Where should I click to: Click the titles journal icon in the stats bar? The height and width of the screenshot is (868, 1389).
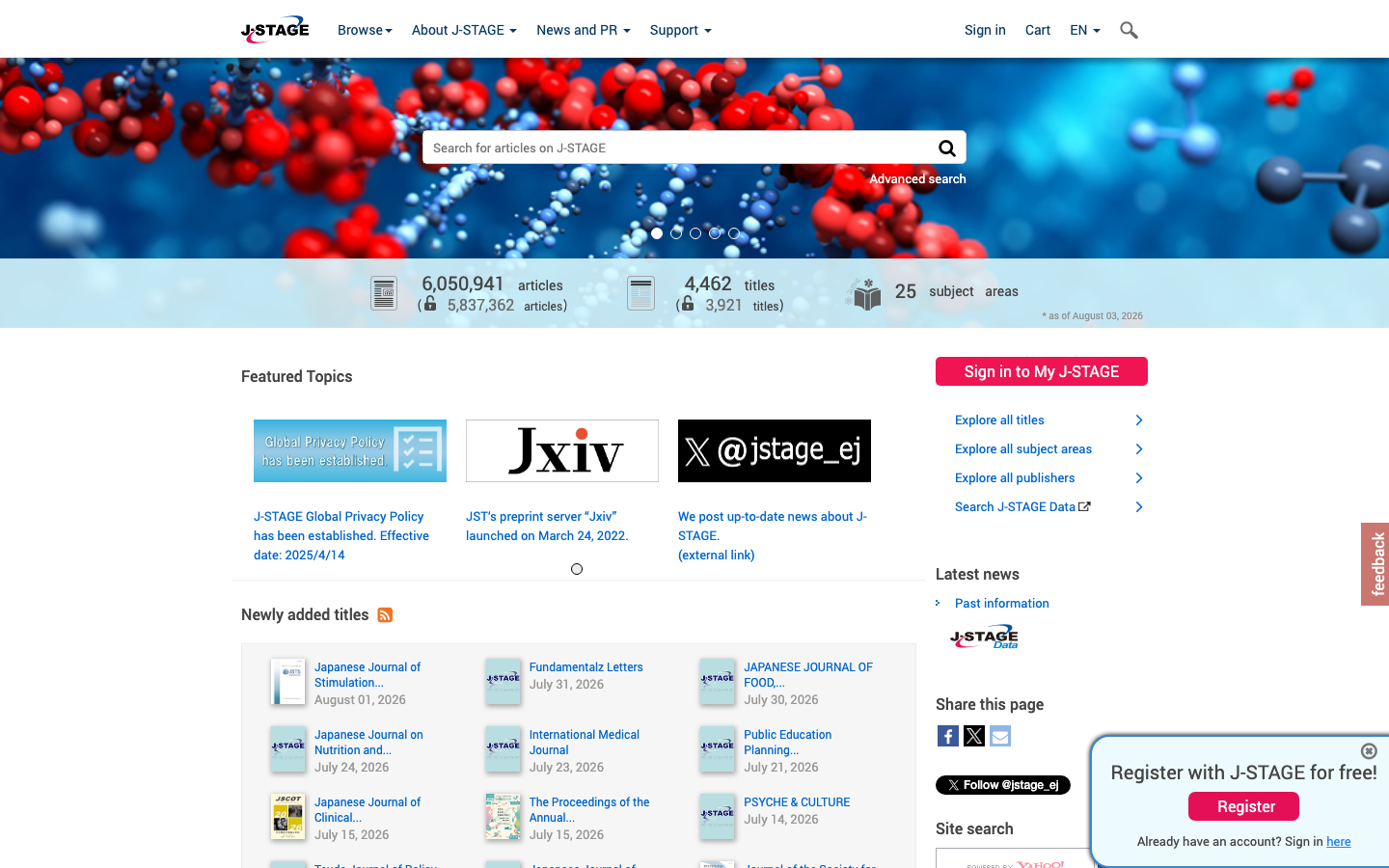[640, 293]
